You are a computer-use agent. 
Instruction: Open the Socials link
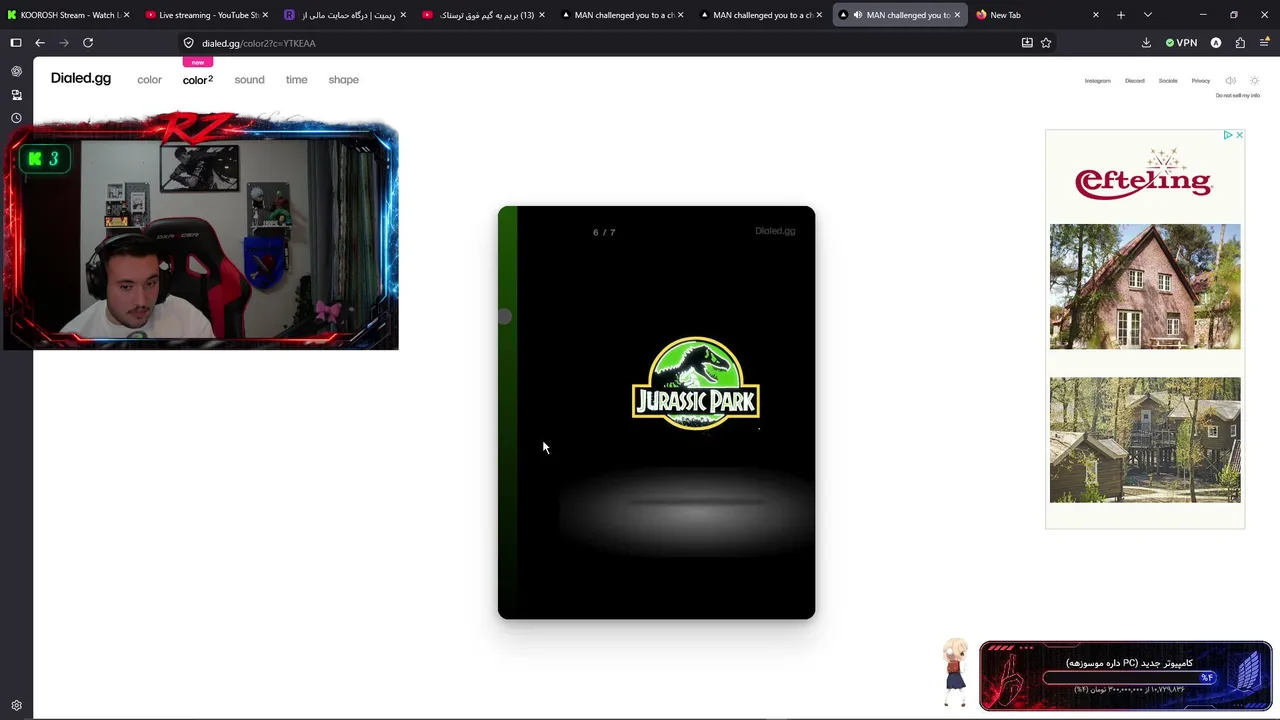click(1168, 81)
